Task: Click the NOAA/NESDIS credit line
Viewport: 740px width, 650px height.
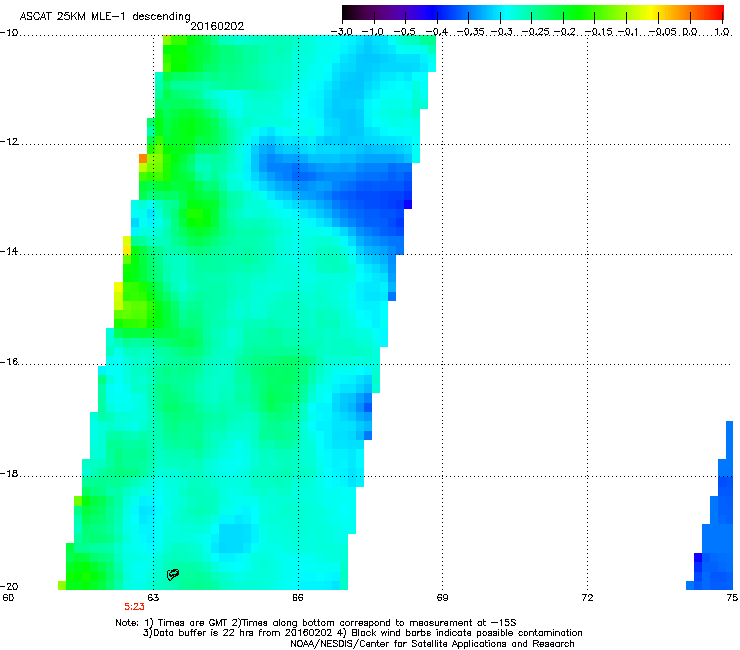Action: pyautogui.click(x=432, y=644)
